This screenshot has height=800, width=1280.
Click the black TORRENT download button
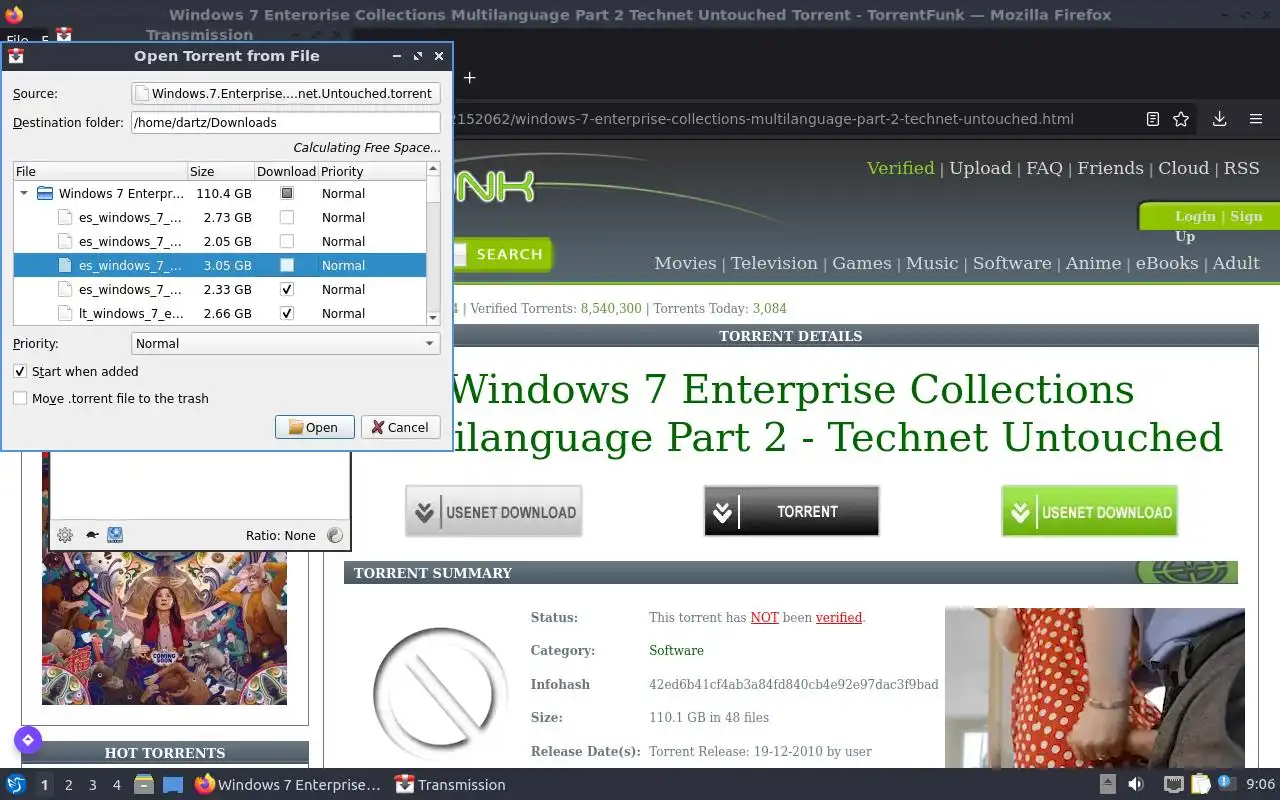pos(791,511)
